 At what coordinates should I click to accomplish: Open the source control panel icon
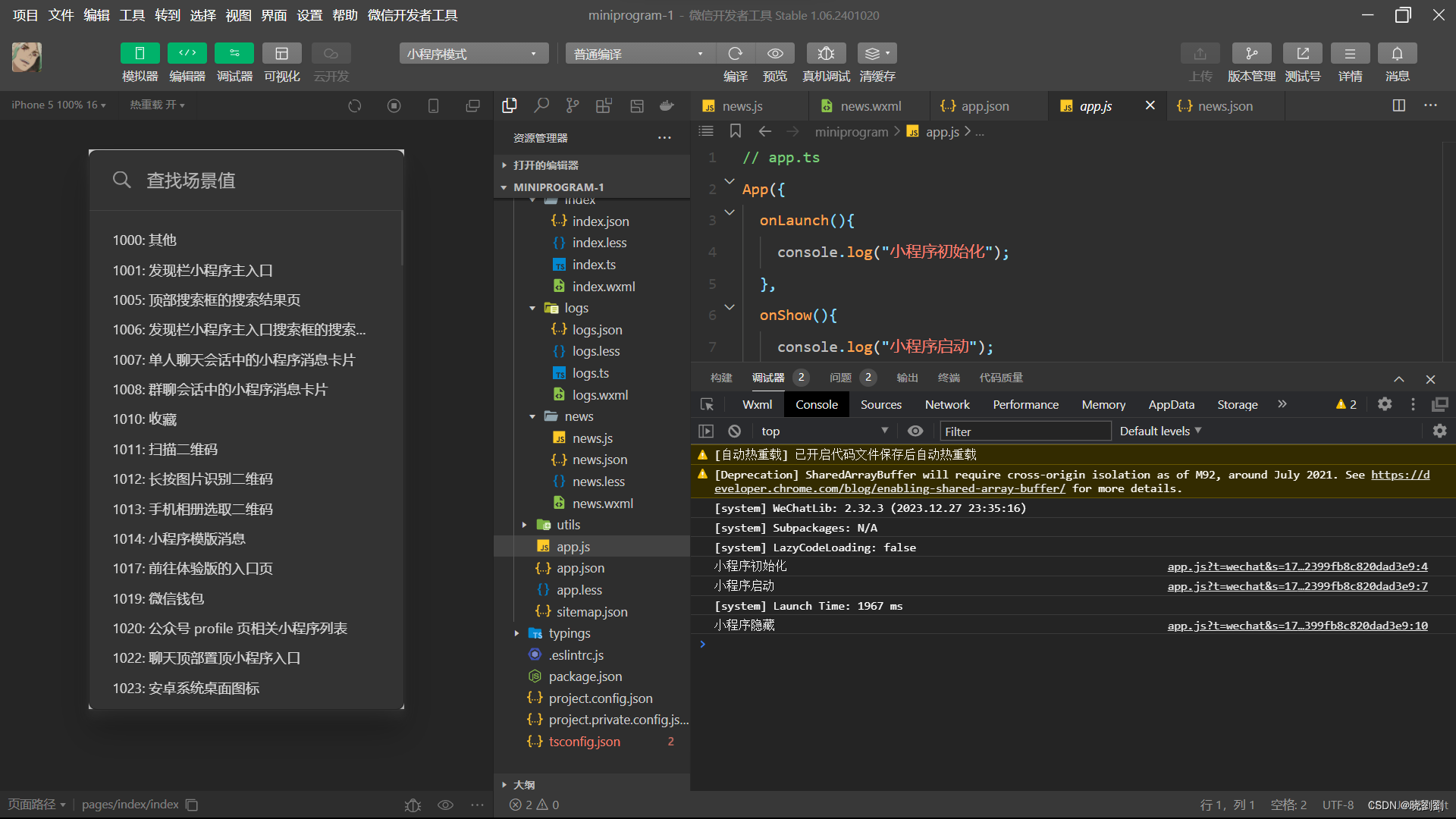tap(573, 106)
